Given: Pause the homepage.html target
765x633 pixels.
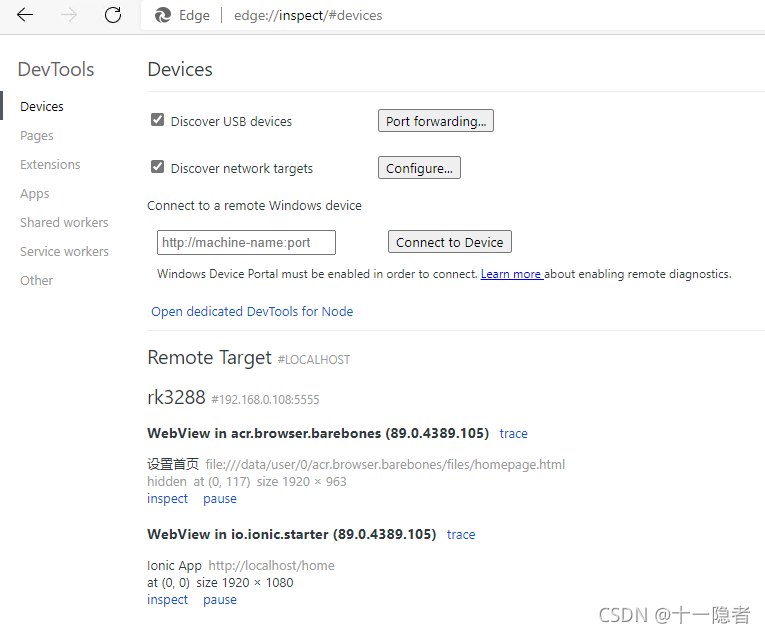Looking at the screenshot, I should tap(220, 499).
